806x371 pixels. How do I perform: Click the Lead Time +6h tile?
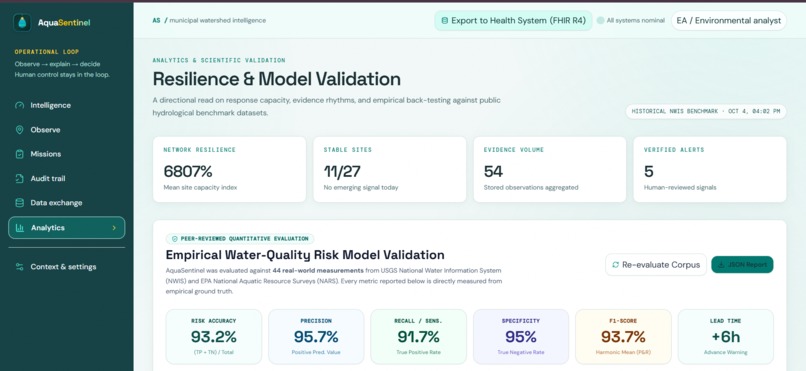pyautogui.click(x=726, y=337)
